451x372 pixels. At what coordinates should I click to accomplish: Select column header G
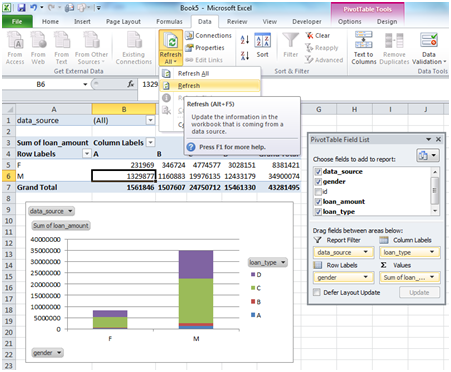(319, 109)
